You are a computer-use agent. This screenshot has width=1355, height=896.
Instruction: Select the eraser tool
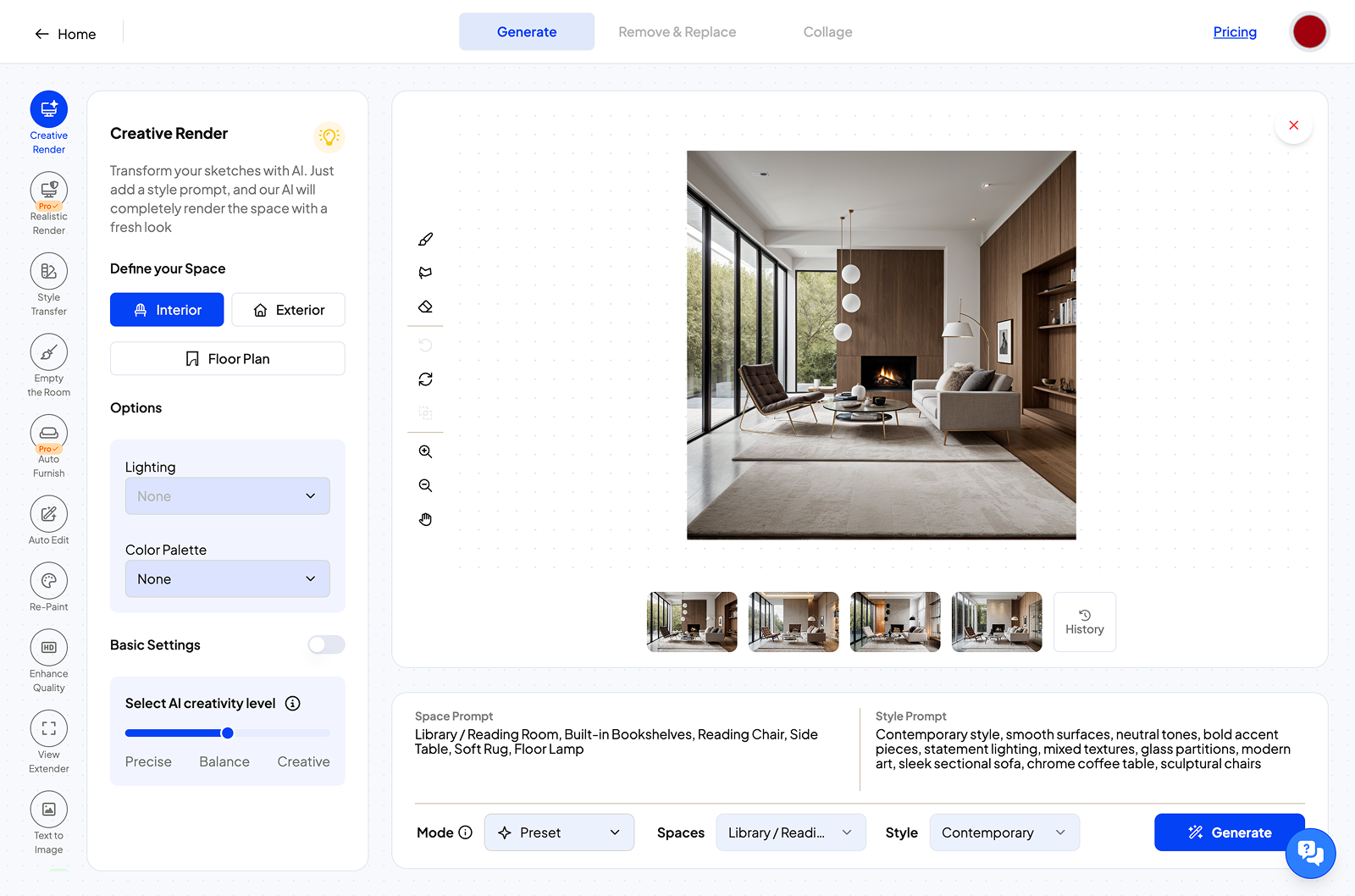coord(425,307)
